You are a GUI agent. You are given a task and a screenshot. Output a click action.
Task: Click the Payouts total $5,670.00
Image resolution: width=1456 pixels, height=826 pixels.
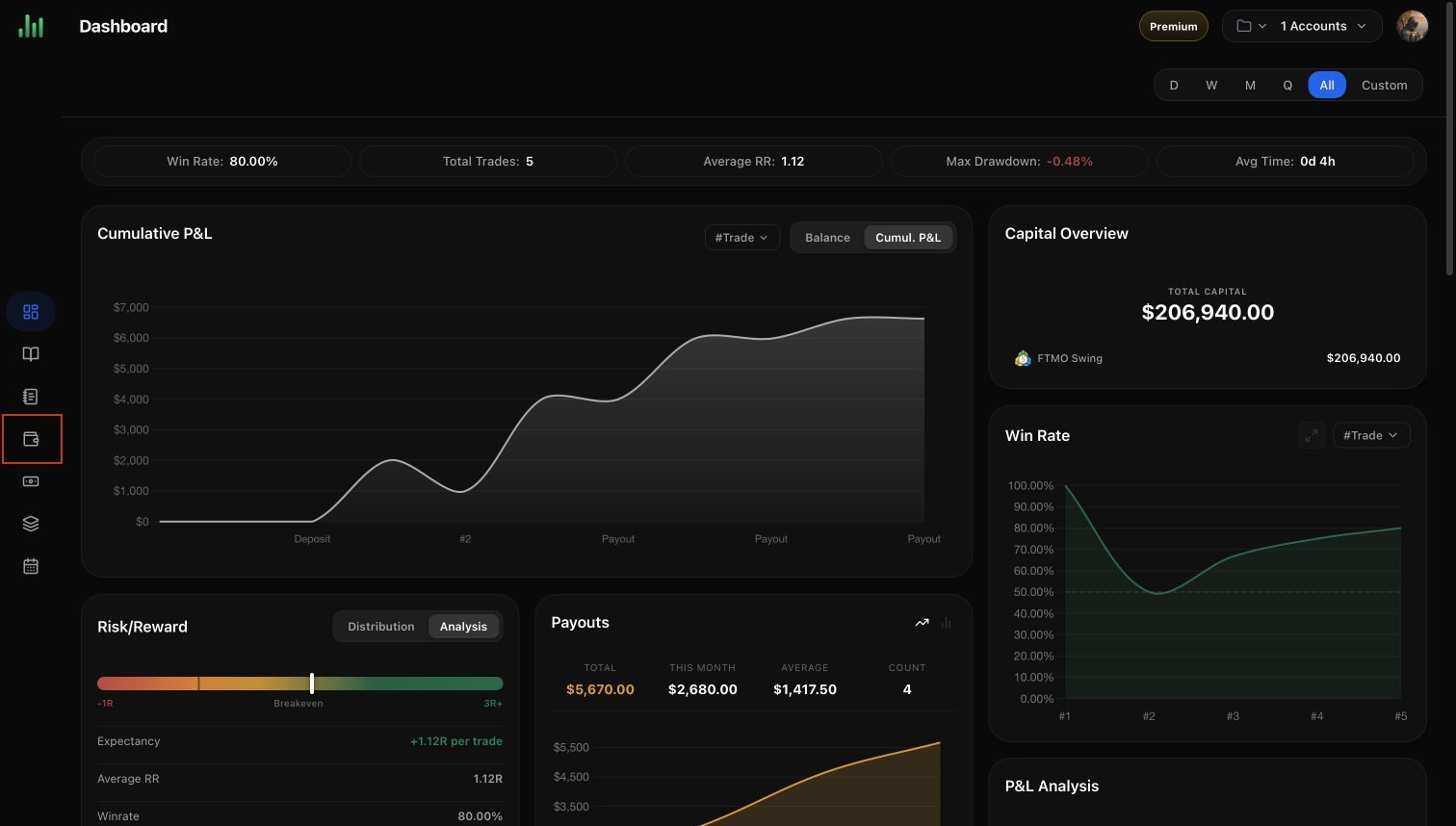point(600,689)
